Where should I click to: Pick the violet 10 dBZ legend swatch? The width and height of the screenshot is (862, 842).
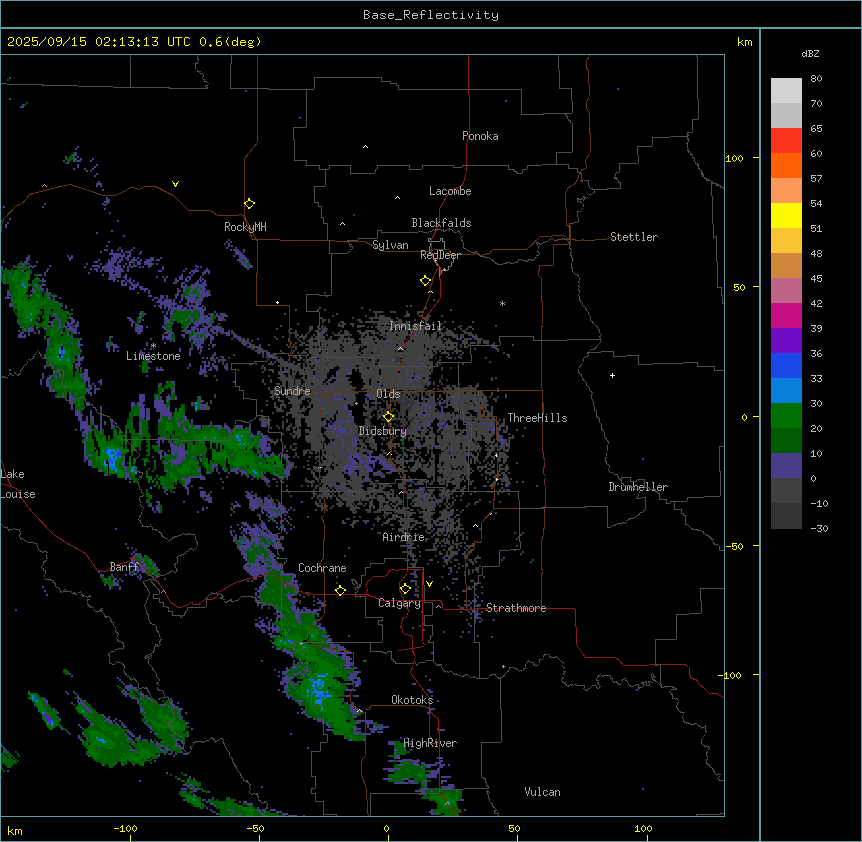[786, 466]
